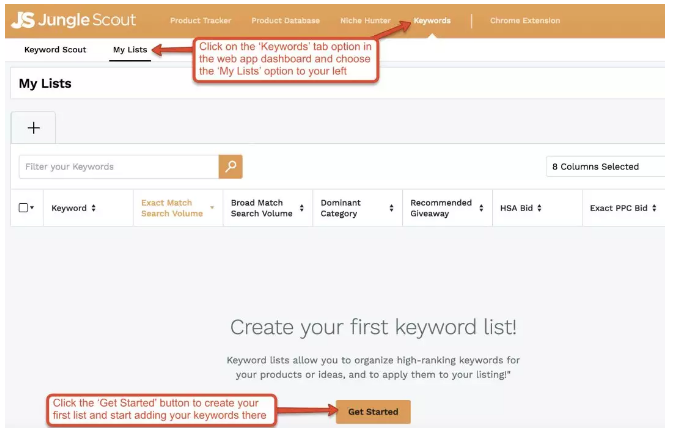Click the plus icon to add list
The image size is (675, 439).
pos(33,128)
